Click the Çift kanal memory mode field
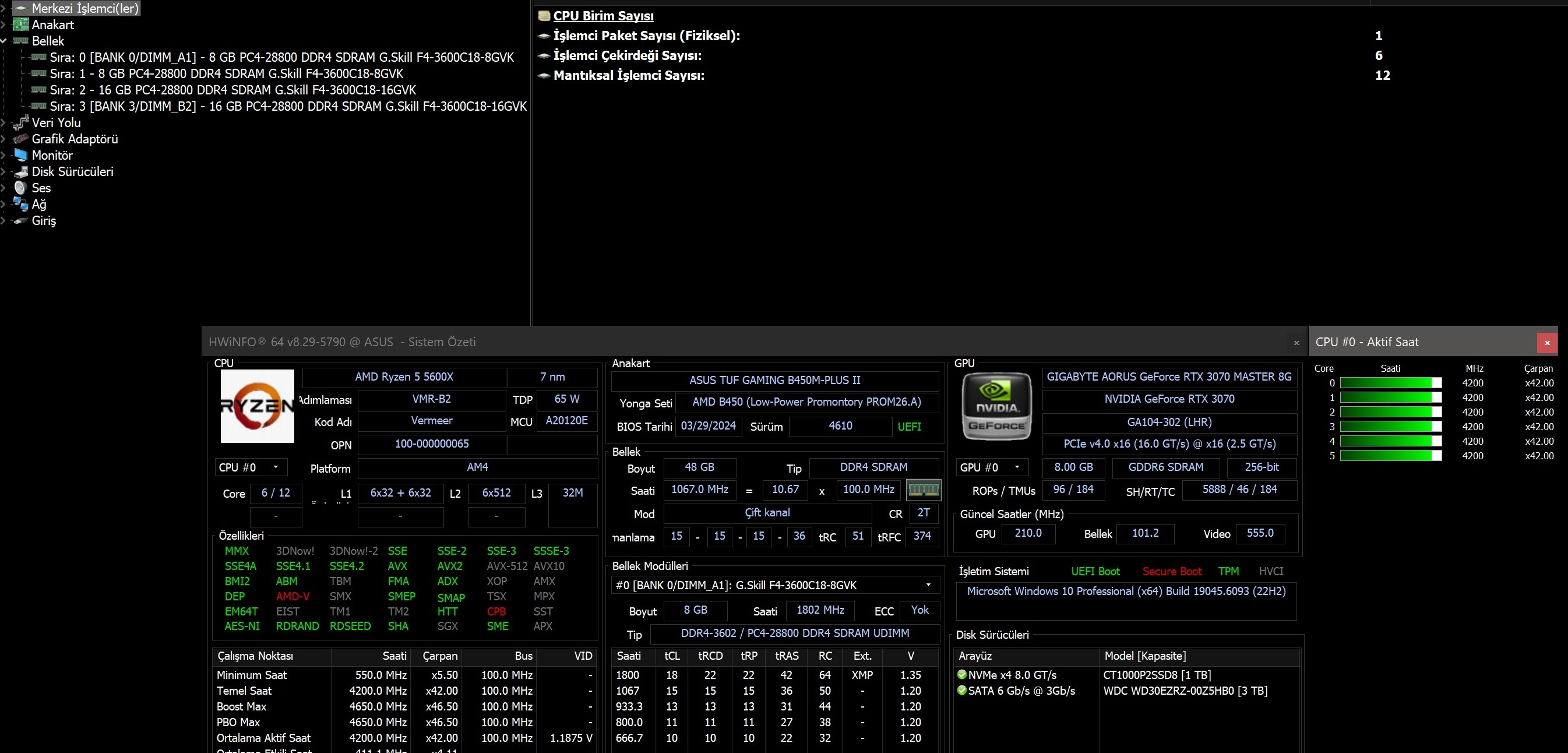The height and width of the screenshot is (753, 1568). [x=767, y=513]
